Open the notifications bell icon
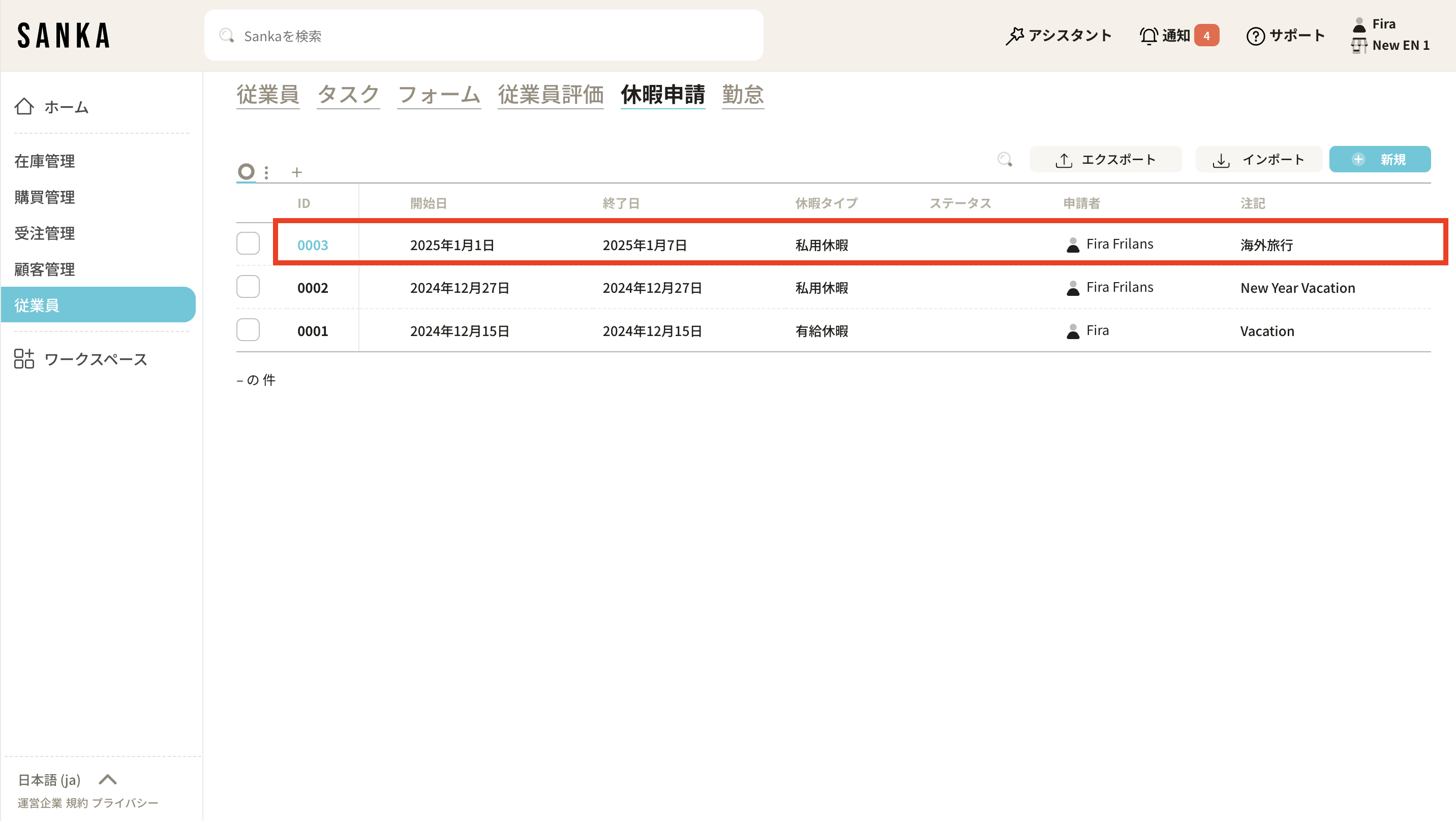Viewport: 1456px width, 821px height. (1148, 36)
